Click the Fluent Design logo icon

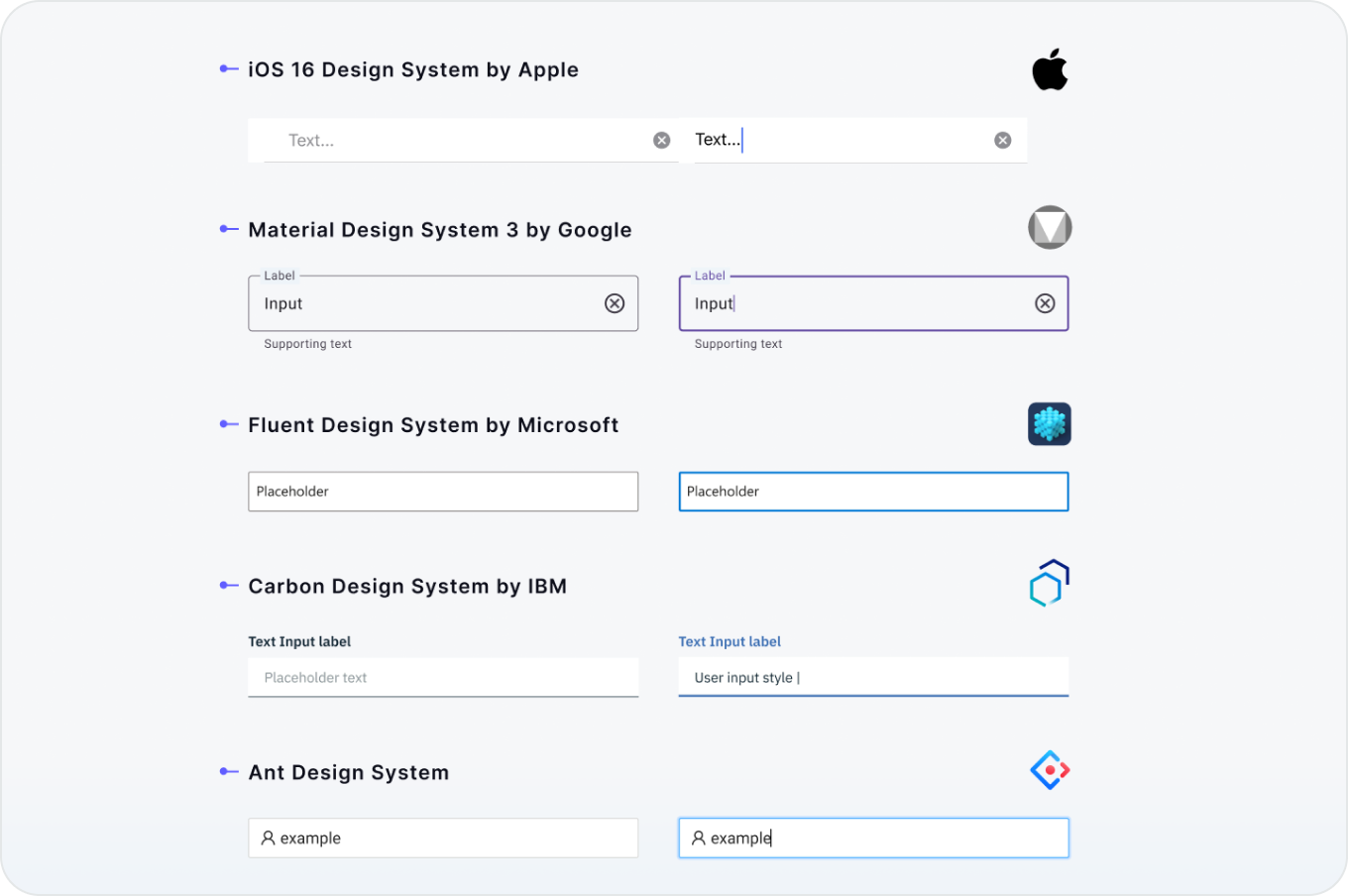click(1050, 424)
